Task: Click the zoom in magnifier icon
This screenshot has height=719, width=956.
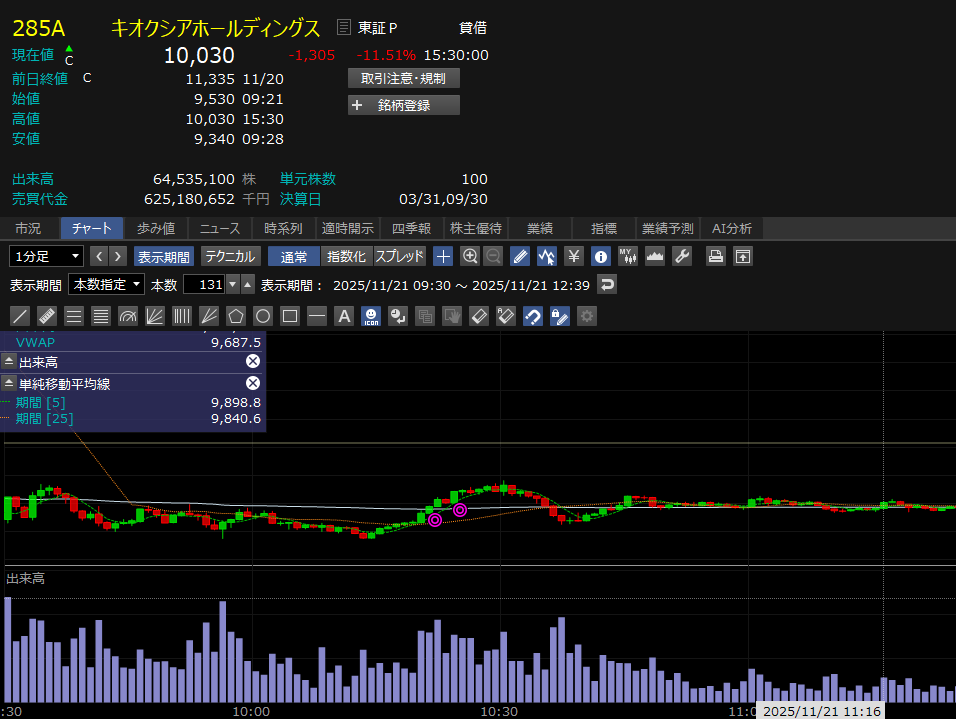Action: click(470, 256)
